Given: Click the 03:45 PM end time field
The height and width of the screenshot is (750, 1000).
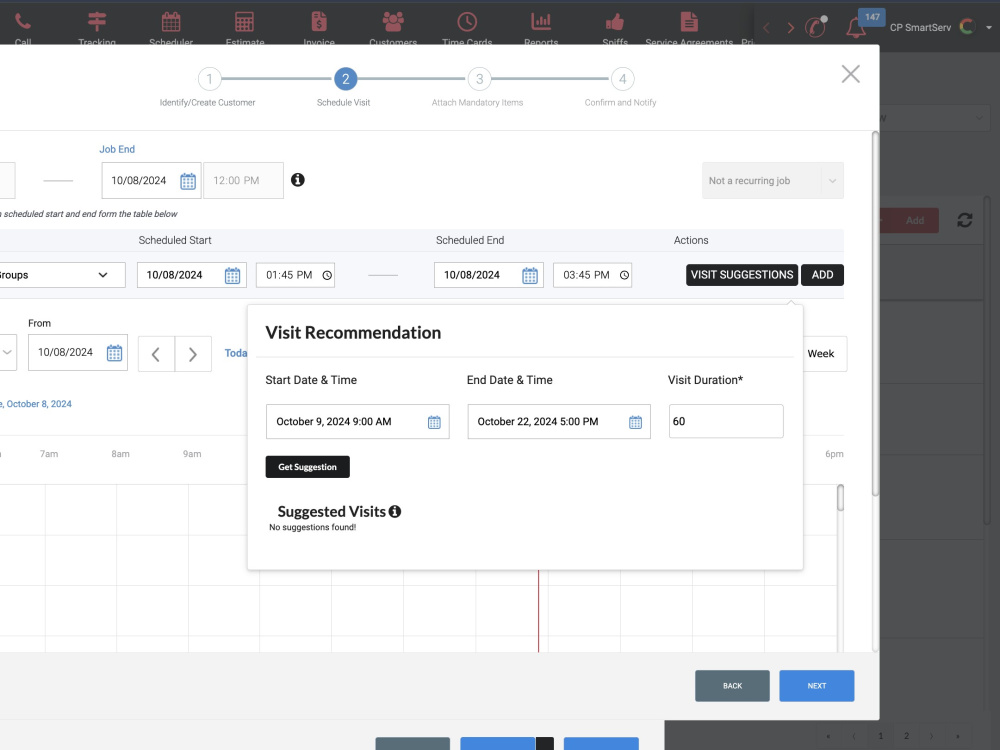Looking at the screenshot, I should (592, 275).
